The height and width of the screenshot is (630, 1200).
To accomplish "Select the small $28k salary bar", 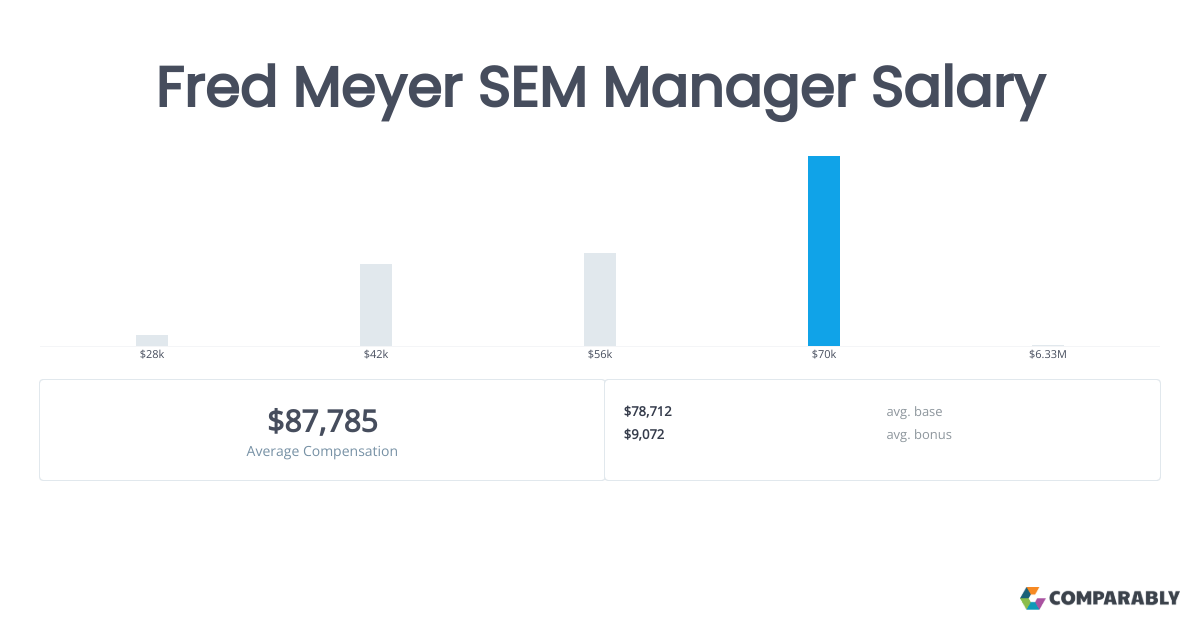I will coord(152,340).
